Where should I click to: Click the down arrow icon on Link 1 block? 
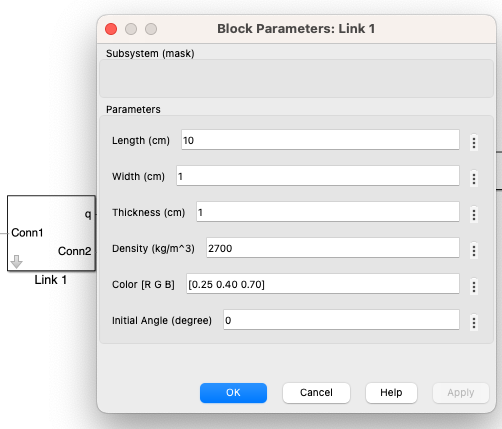coord(16,262)
